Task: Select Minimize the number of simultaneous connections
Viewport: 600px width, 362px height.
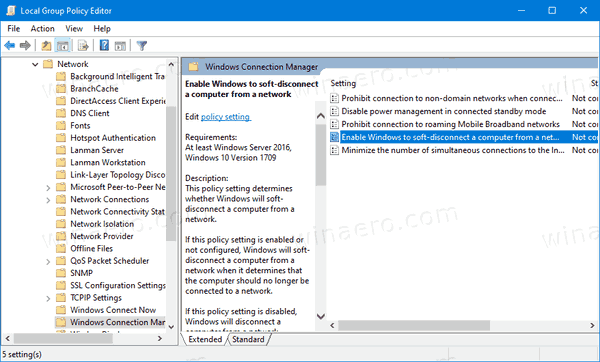Action: 453,150
